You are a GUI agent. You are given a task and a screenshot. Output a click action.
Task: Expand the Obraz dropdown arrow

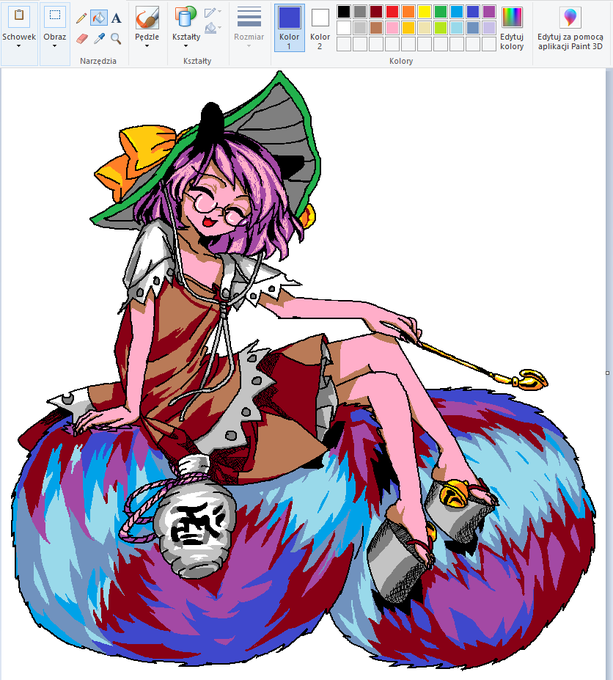[x=55, y=46]
